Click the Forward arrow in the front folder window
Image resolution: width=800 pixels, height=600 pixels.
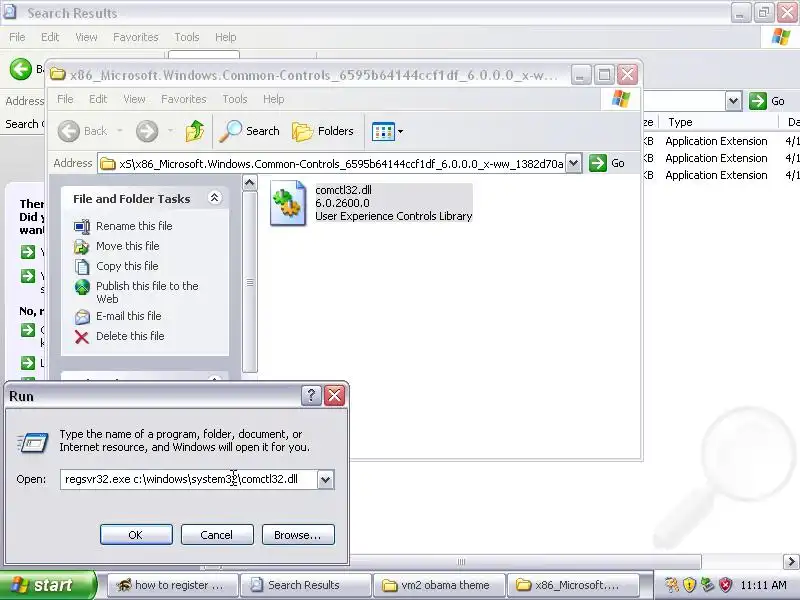(x=147, y=131)
